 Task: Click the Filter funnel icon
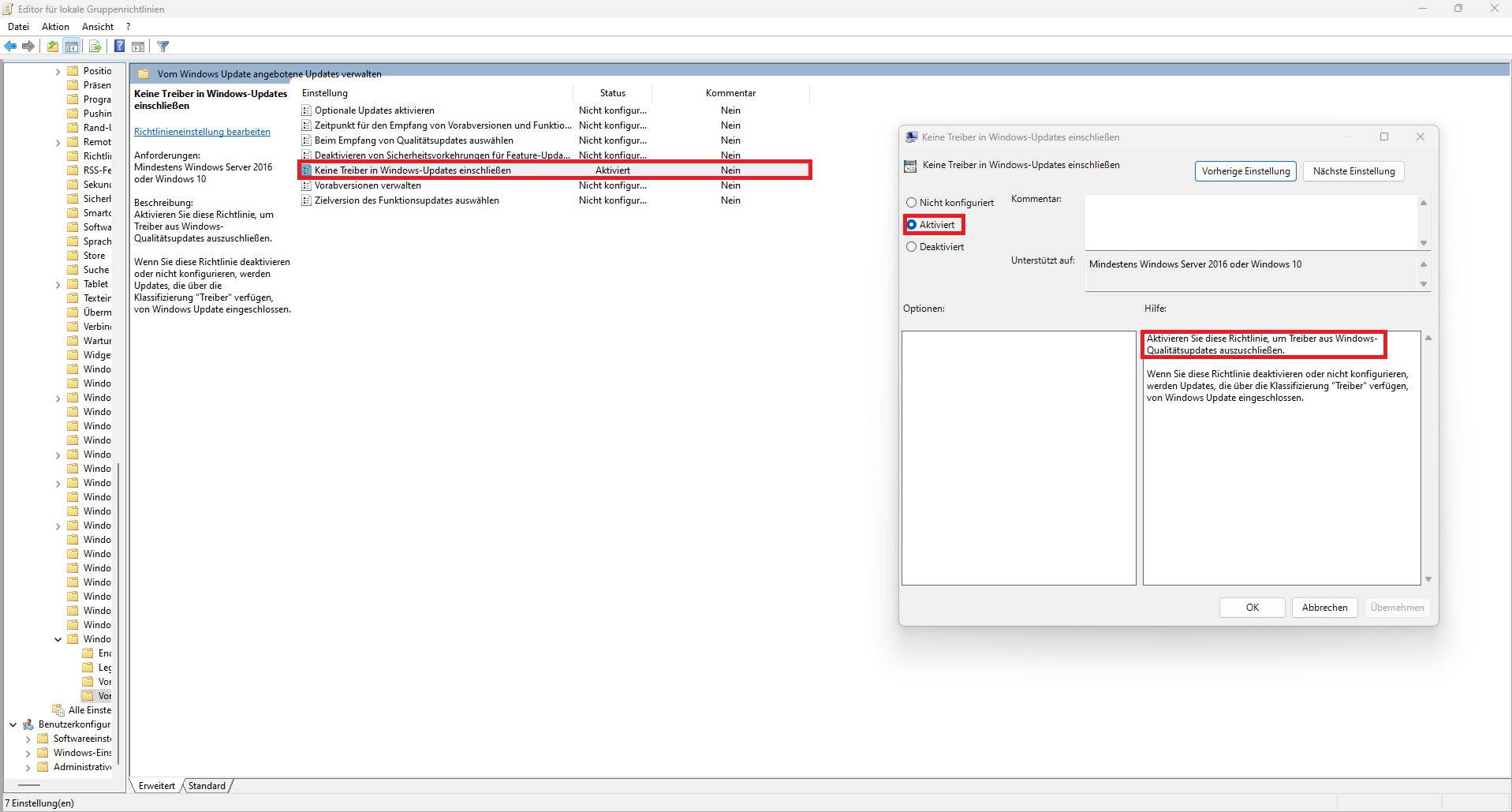pyautogui.click(x=163, y=47)
